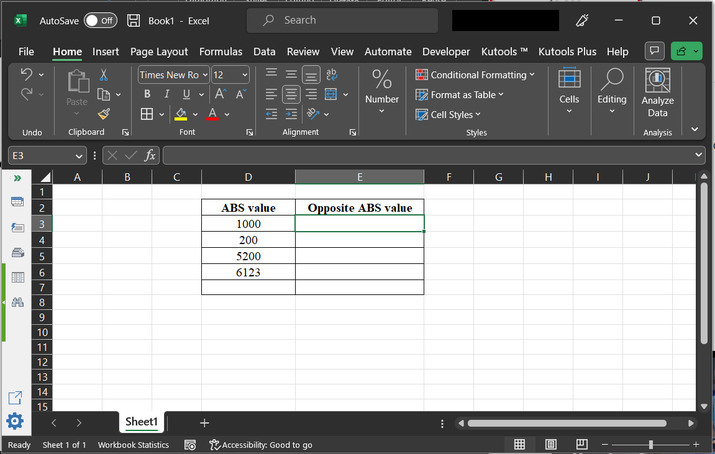Click the Name Box showing E3
This screenshot has height=454, width=715.
(47, 156)
